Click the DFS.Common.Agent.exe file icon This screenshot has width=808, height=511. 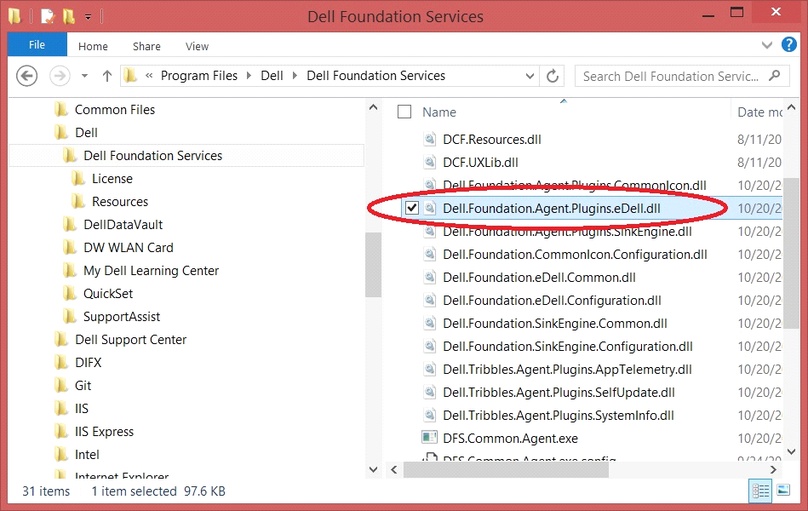[430, 438]
